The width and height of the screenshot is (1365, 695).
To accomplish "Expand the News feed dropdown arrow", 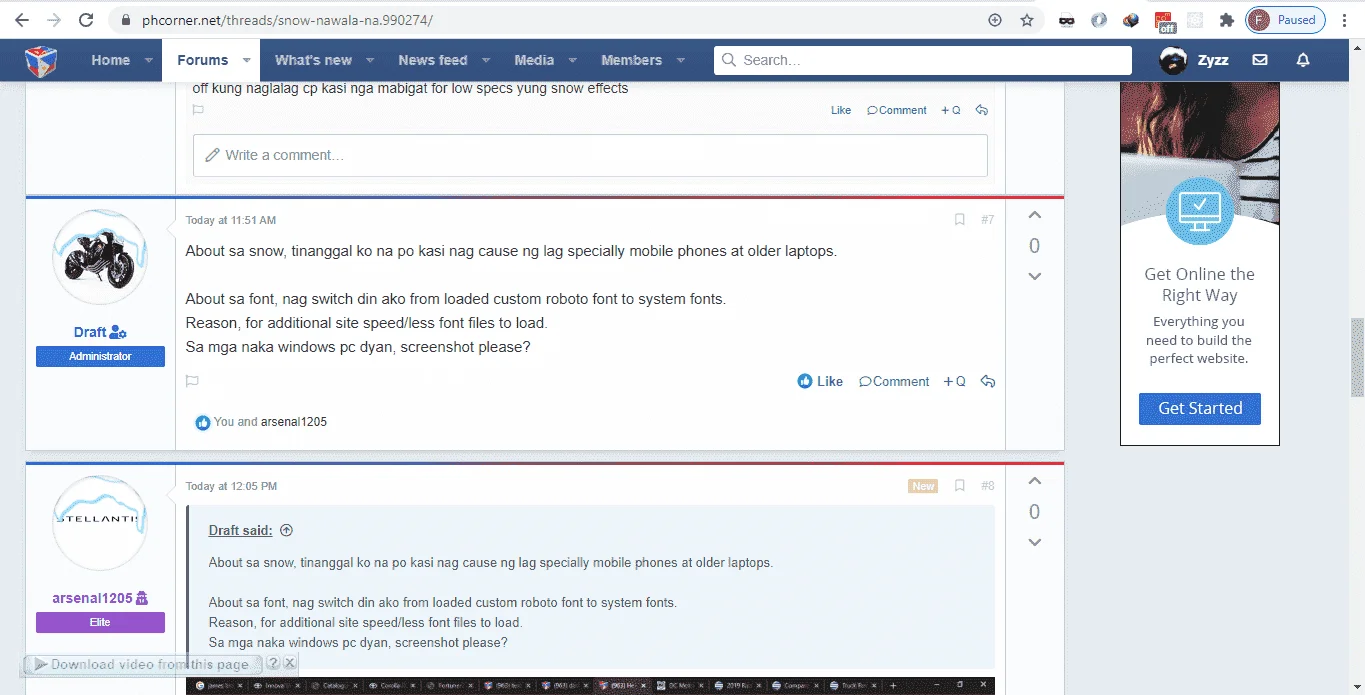I will pyautogui.click(x=486, y=60).
